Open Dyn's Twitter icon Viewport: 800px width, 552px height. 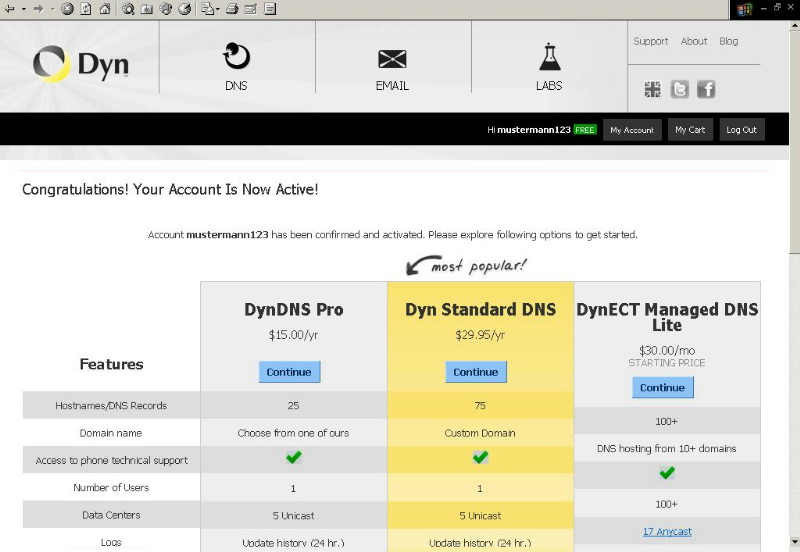680,89
